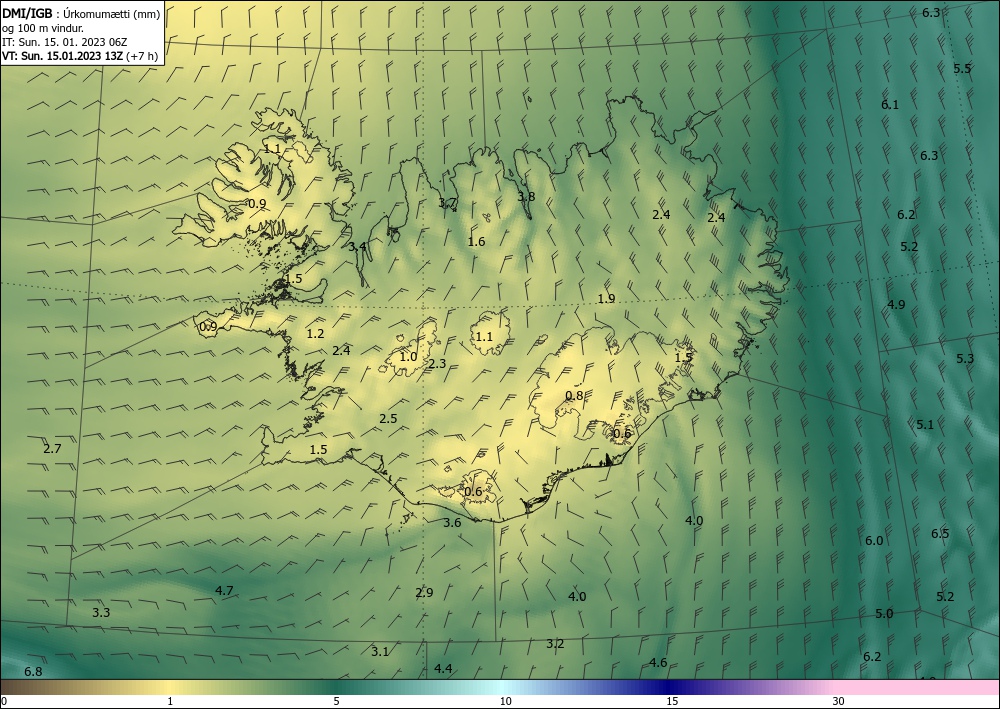The height and width of the screenshot is (709, 1000).
Task: Select the coastal value '3.6'
Action: pos(452,523)
